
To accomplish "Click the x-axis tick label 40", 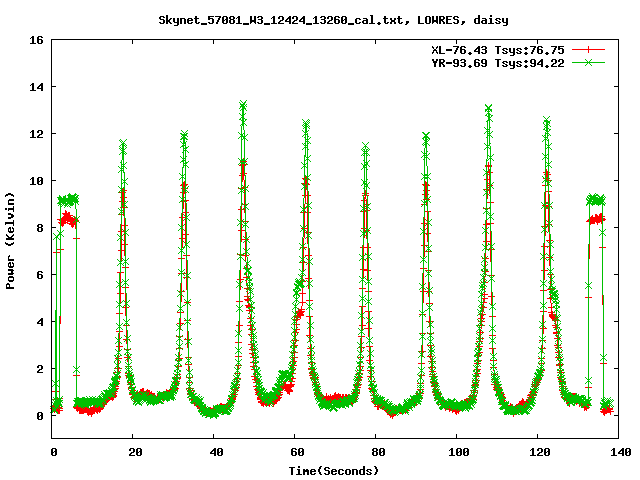I will pyautogui.click(x=216, y=452).
